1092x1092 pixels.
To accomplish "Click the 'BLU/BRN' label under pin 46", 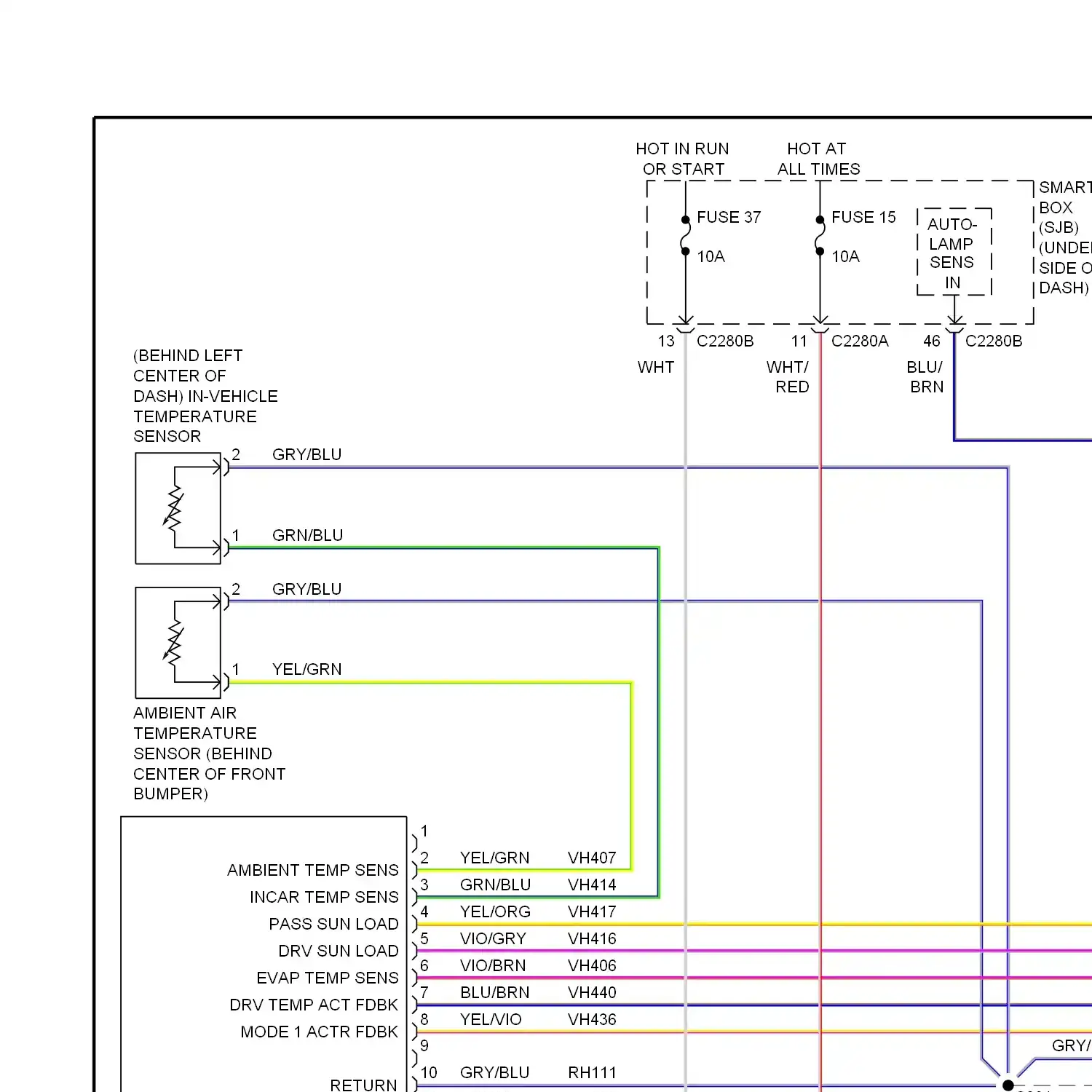I will click(x=925, y=377).
